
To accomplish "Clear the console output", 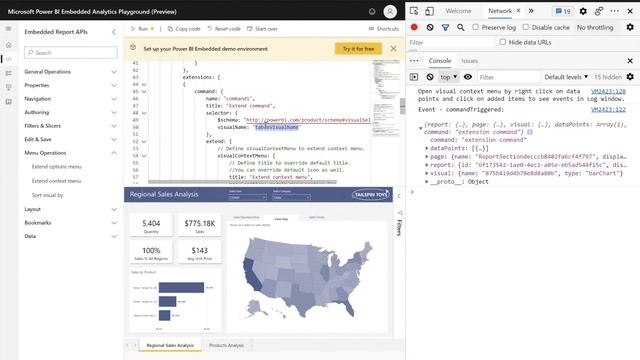I will tap(430, 77).
